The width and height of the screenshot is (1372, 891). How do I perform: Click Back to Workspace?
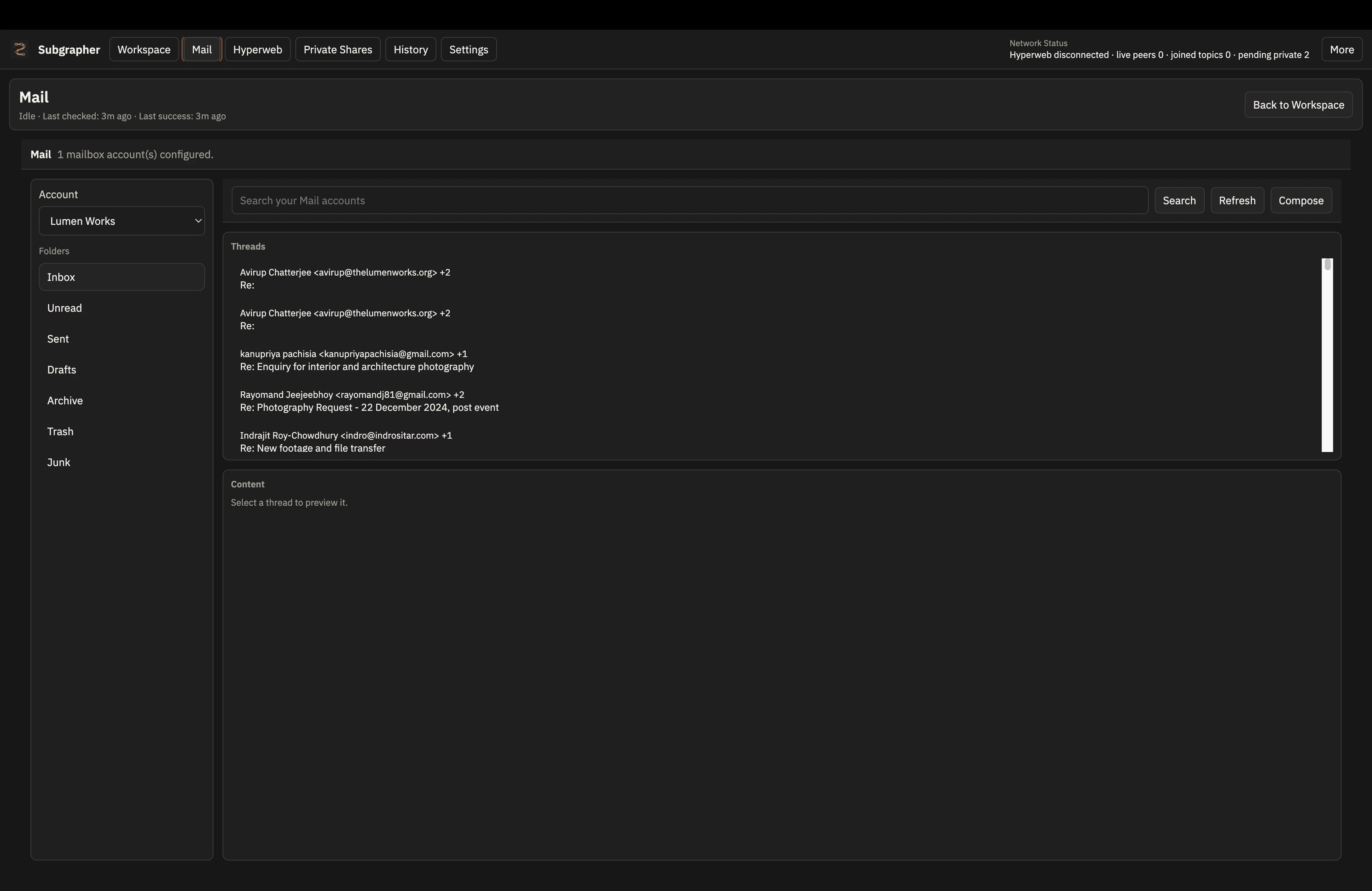click(x=1298, y=104)
